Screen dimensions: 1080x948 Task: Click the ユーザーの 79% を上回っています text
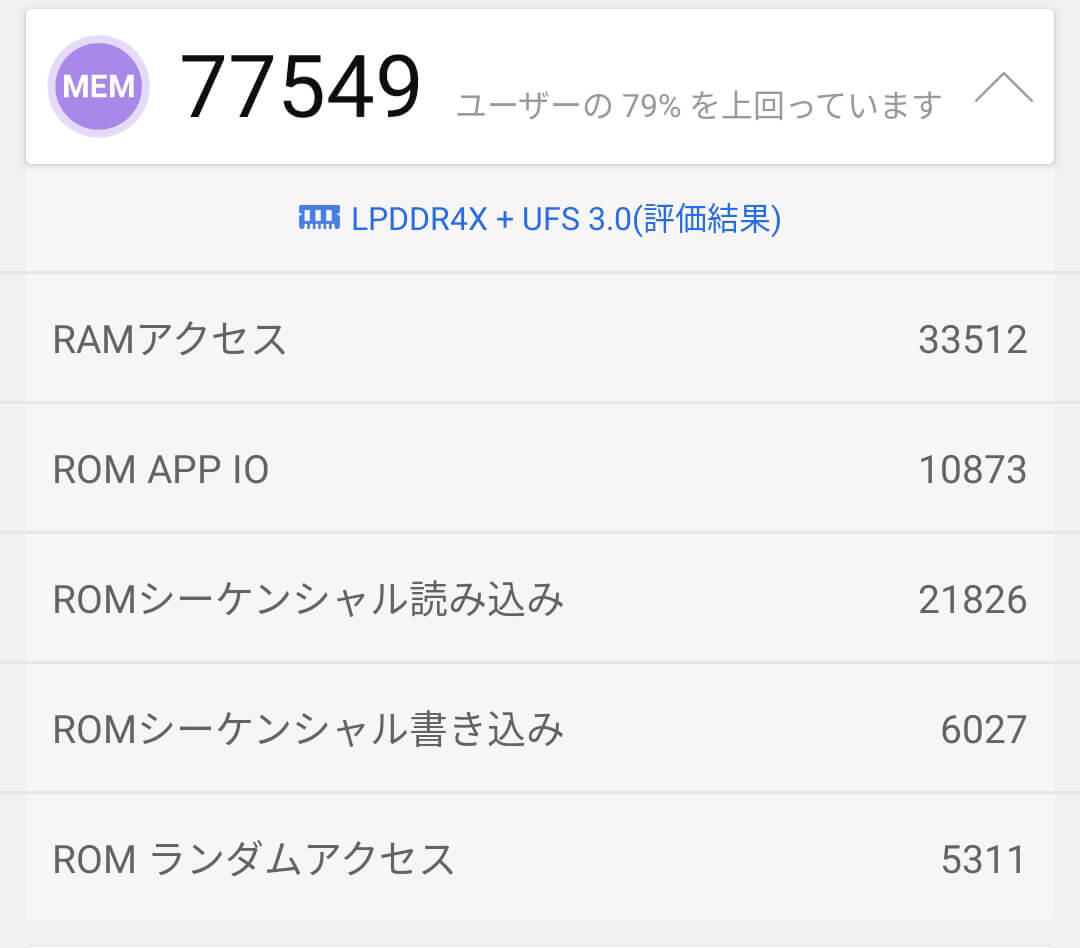point(698,106)
